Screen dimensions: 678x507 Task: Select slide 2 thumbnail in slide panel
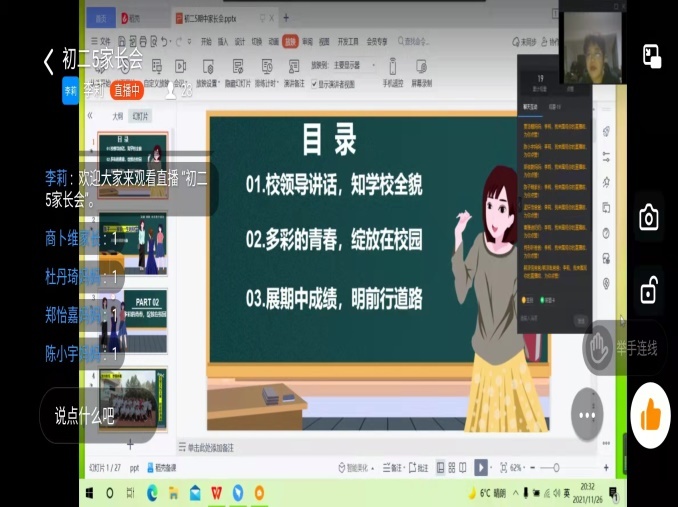point(133,243)
